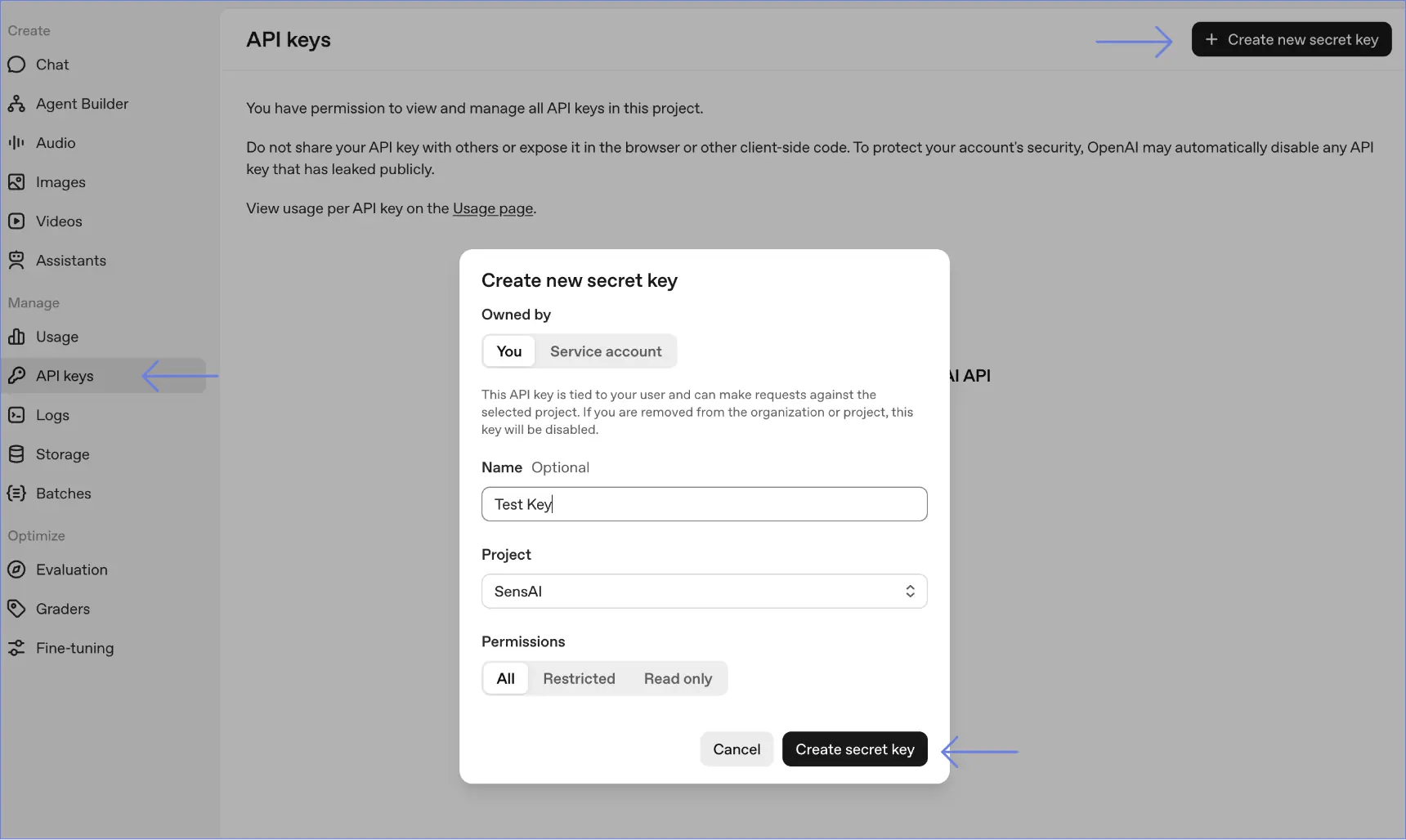1406x840 pixels.
Task: Open the Logs sidebar item
Action: coord(52,415)
